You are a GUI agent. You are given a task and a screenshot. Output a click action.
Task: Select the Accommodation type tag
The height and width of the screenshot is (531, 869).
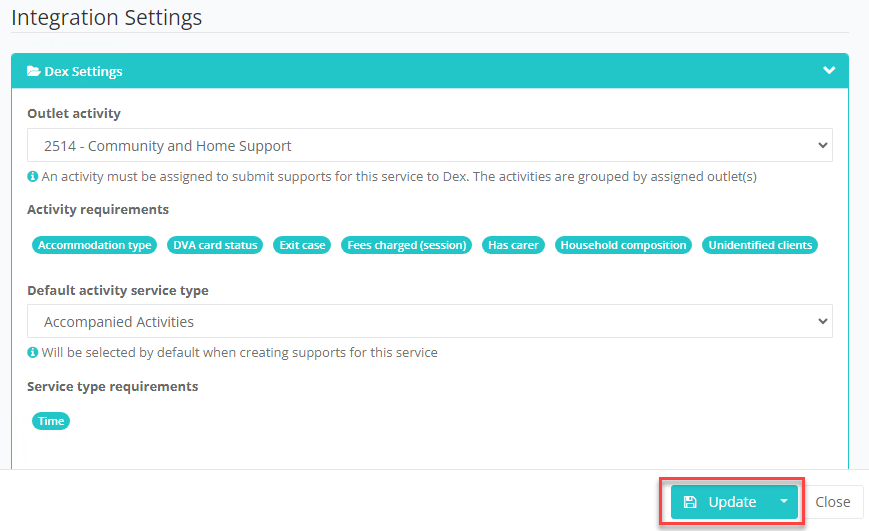[95, 245]
